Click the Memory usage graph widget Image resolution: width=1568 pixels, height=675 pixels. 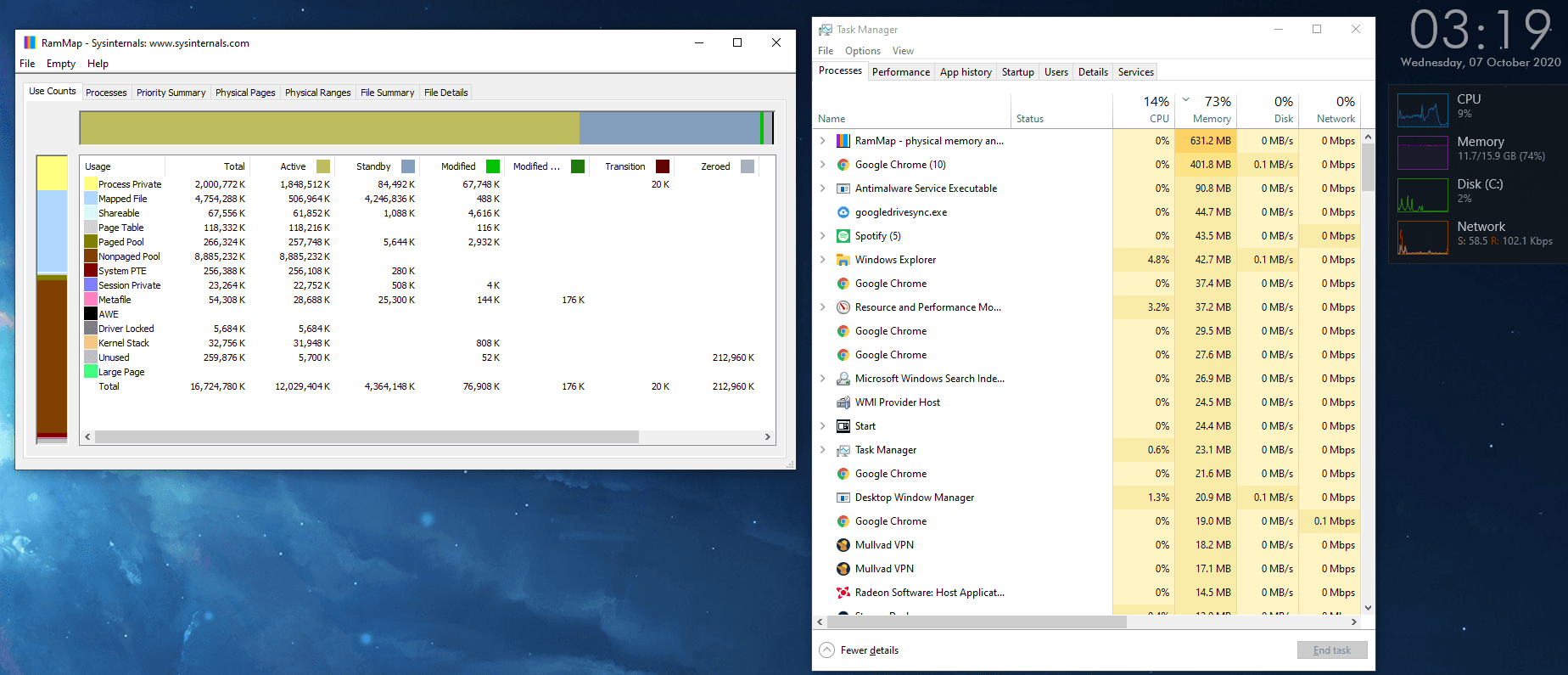pos(1423,153)
